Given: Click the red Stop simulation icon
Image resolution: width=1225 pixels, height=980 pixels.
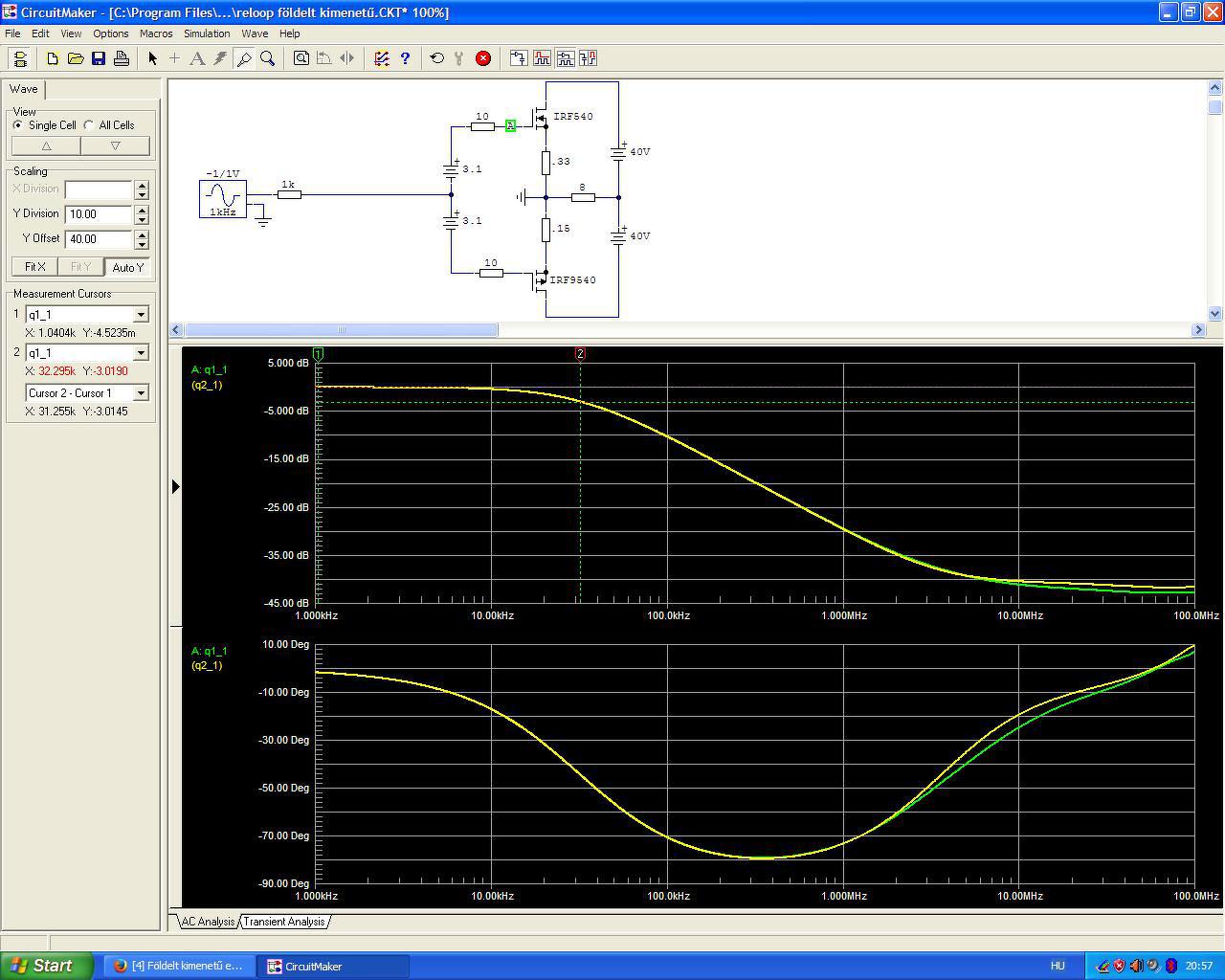Looking at the screenshot, I should click(483, 58).
